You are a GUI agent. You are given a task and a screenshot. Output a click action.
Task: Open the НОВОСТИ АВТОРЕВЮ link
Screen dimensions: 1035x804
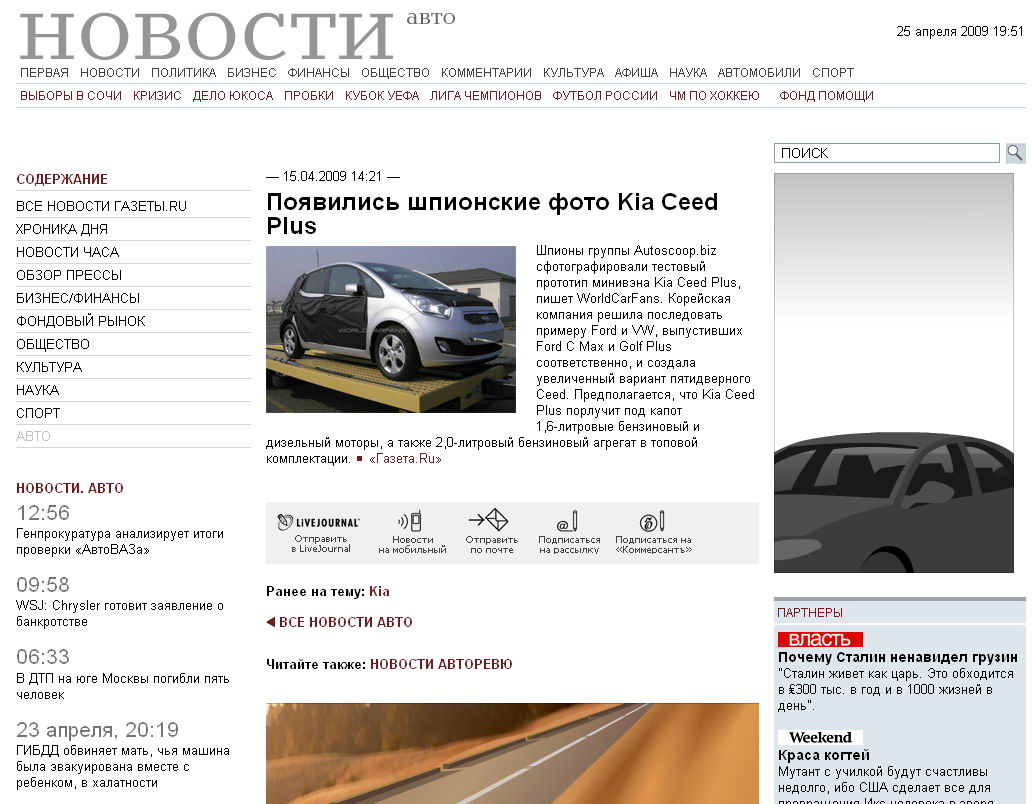click(441, 664)
